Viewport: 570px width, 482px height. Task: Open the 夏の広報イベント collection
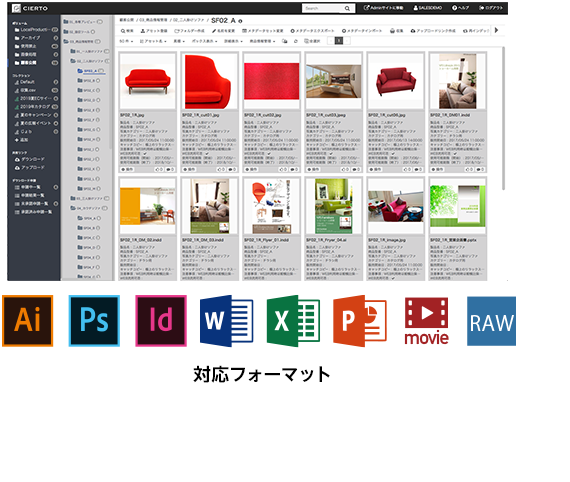[36, 123]
